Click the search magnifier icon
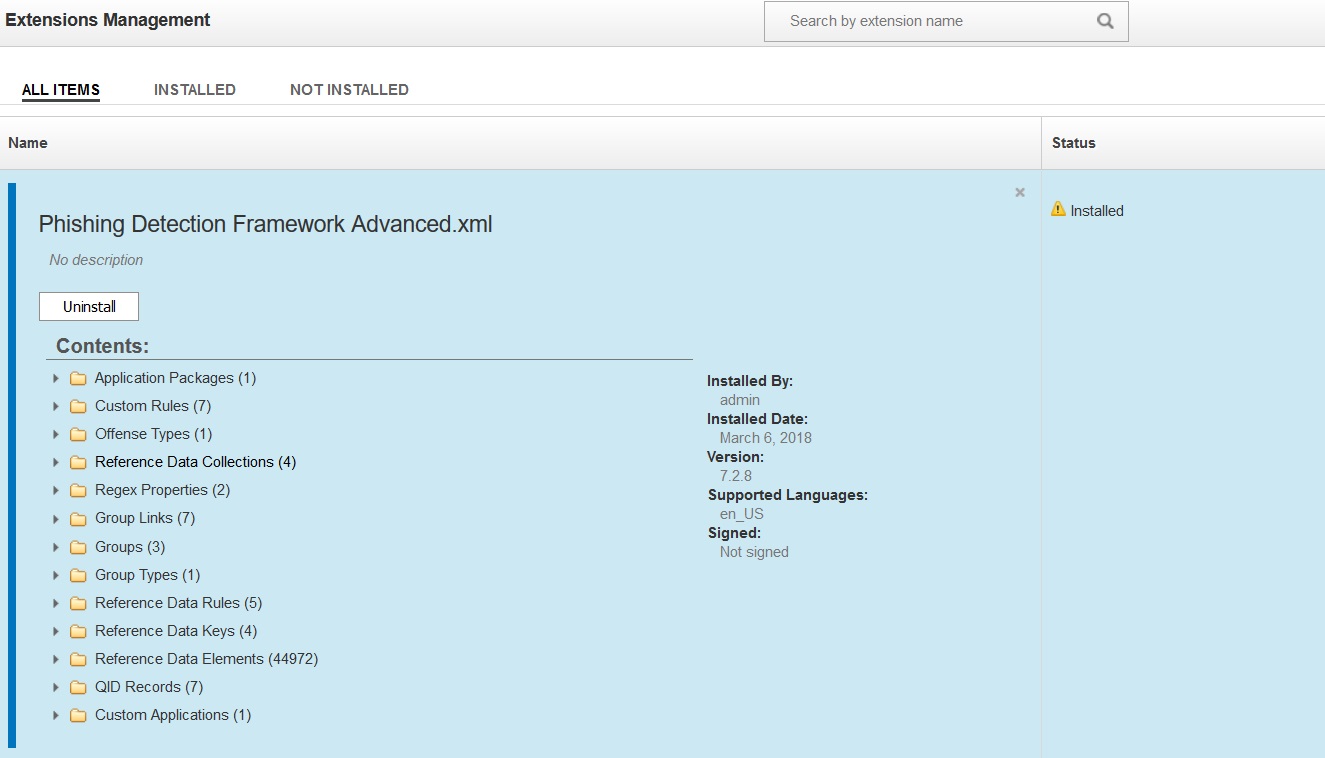This screenshot has width=1325, height=758. (1105, 21)
